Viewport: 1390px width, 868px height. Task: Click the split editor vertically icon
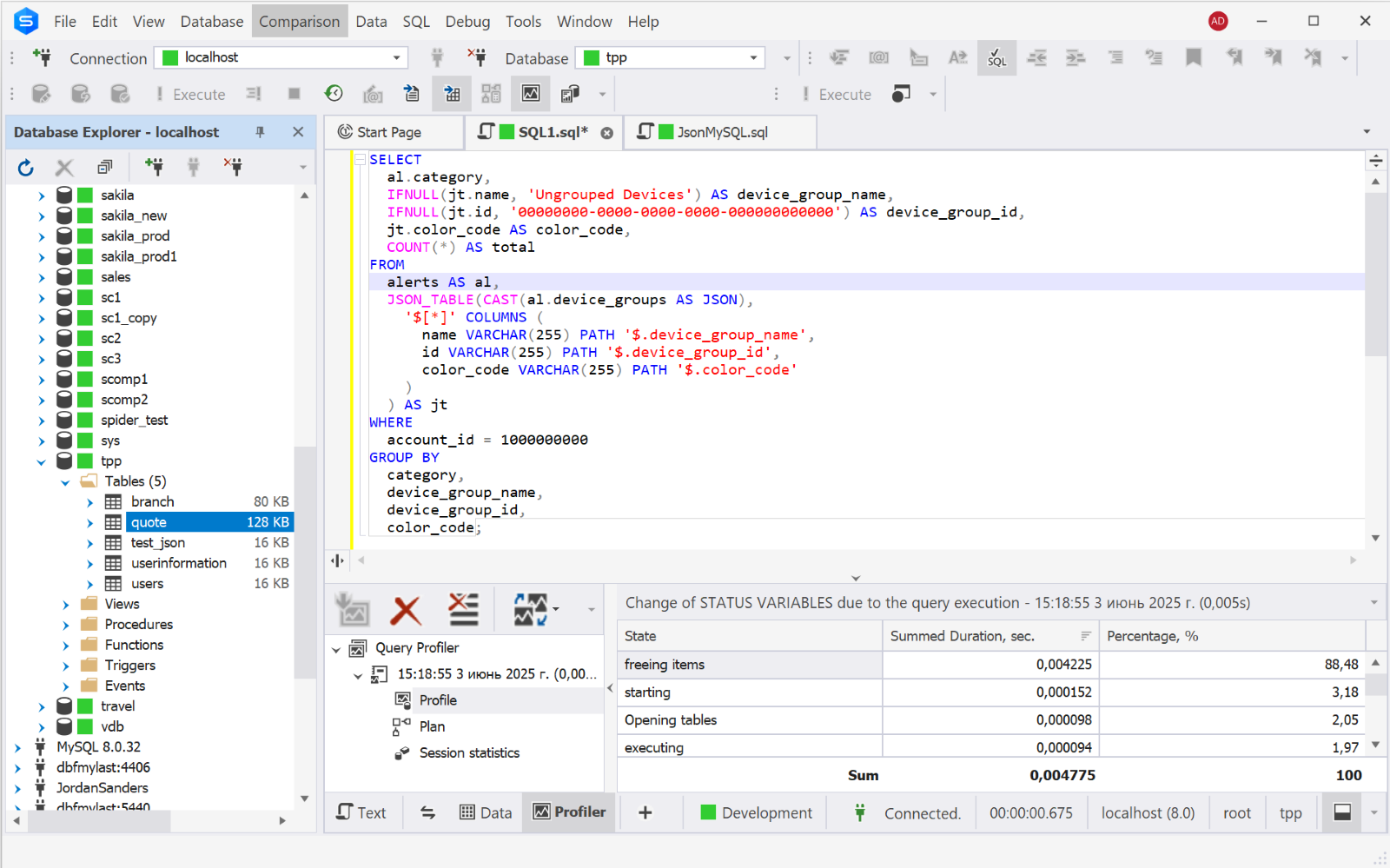pyautogui.click(x=337, y=560)
